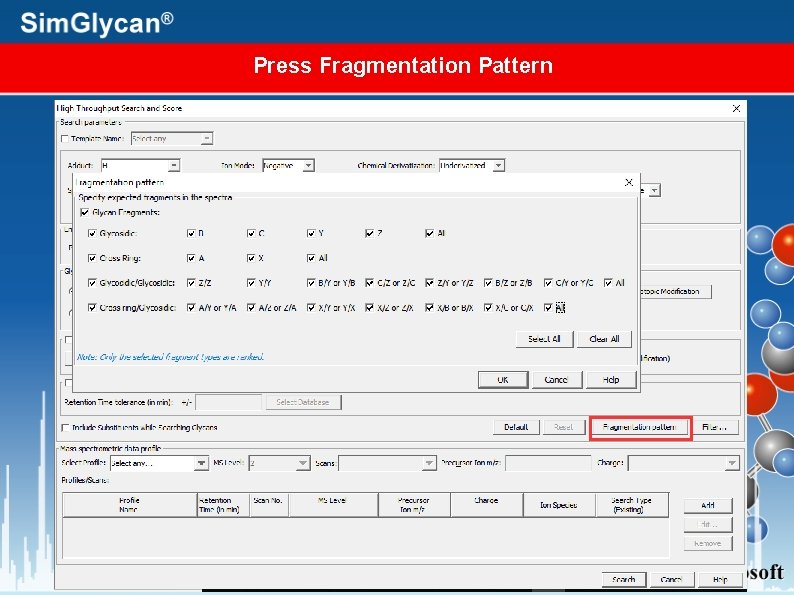This screenshot has height=595, width=794.
Task: Toggle the C/Z or Z/C checkbox
Action: 370,283
